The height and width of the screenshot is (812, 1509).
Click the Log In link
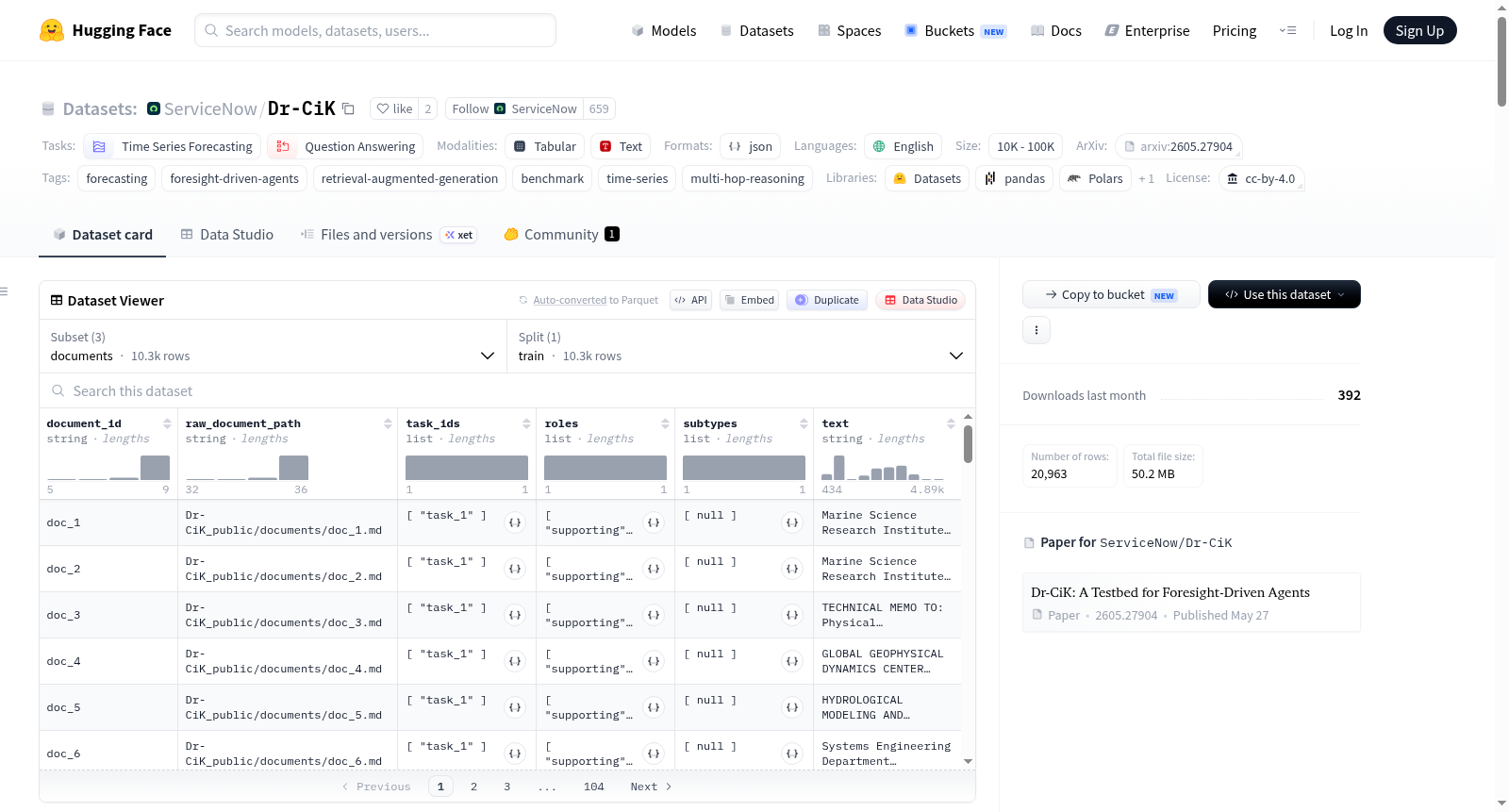tap(1349, 30)
